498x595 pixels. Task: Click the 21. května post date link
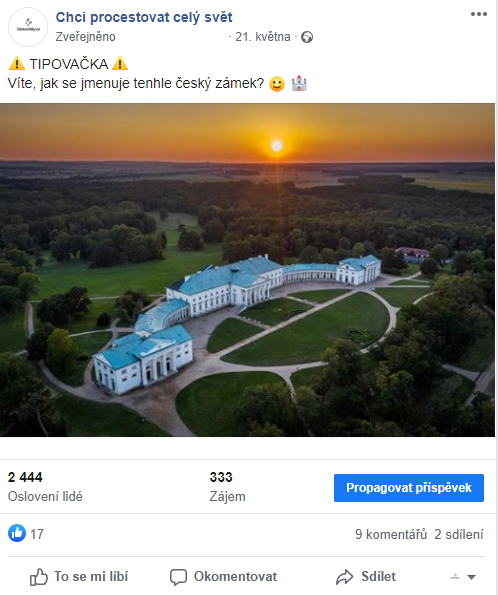[x=263, y=37]
